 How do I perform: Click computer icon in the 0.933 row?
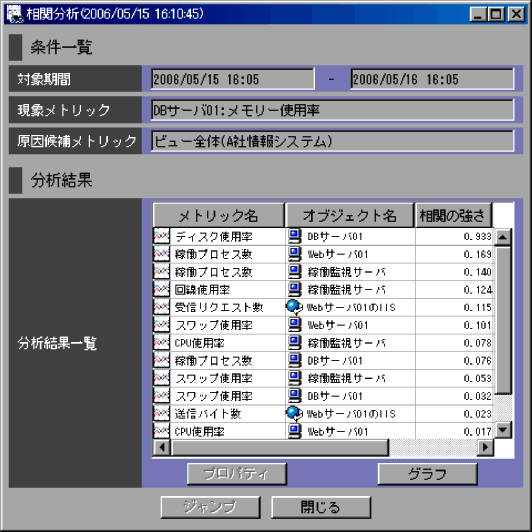[294, 236]
